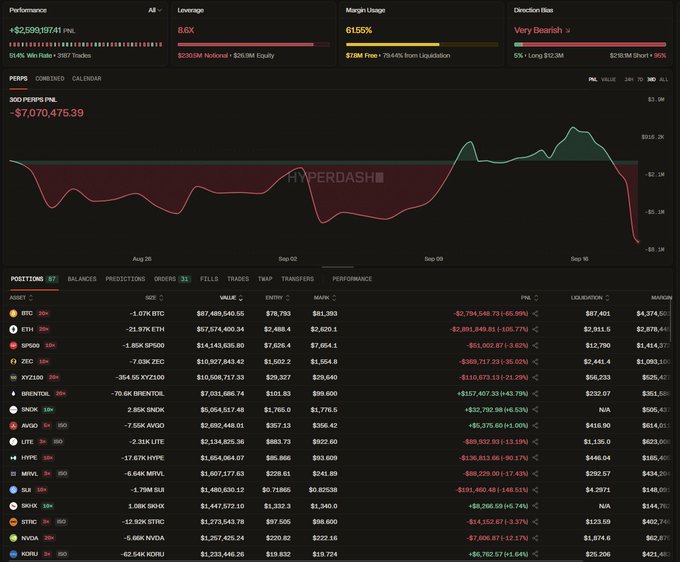Open the TRADES tab
Screen dimensions: 680x562
click(x=238, y=279)
